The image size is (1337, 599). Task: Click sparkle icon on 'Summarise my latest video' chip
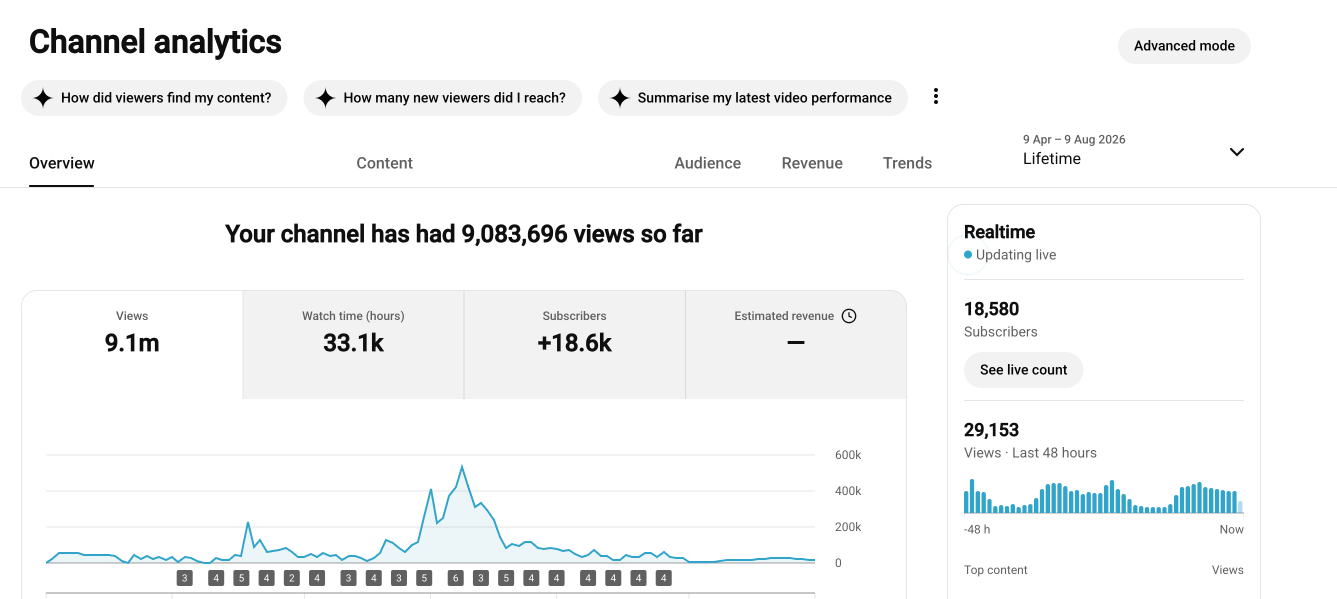pyautogui.click(x=619, y=98)
